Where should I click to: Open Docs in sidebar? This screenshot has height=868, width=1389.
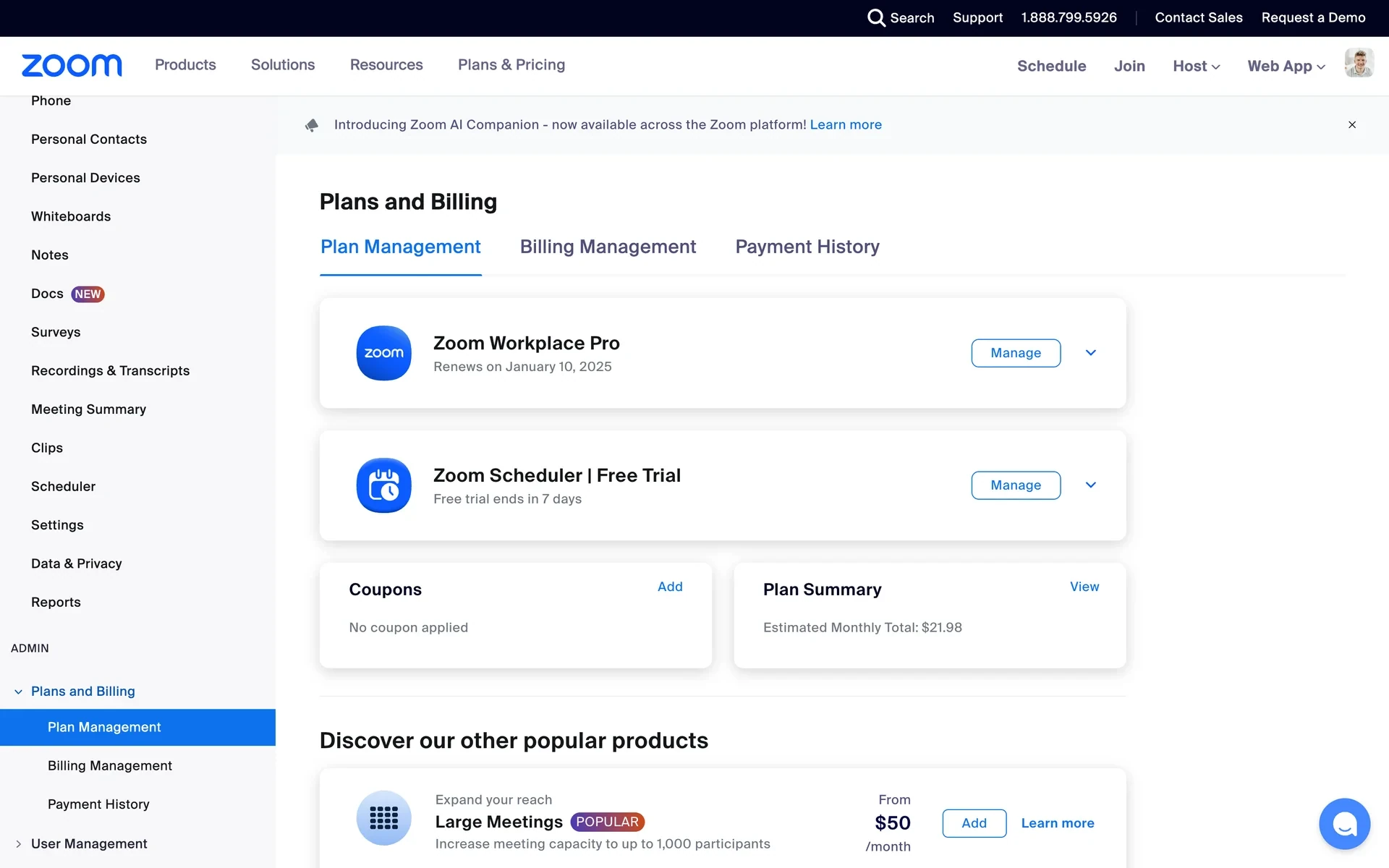point(47,294)
